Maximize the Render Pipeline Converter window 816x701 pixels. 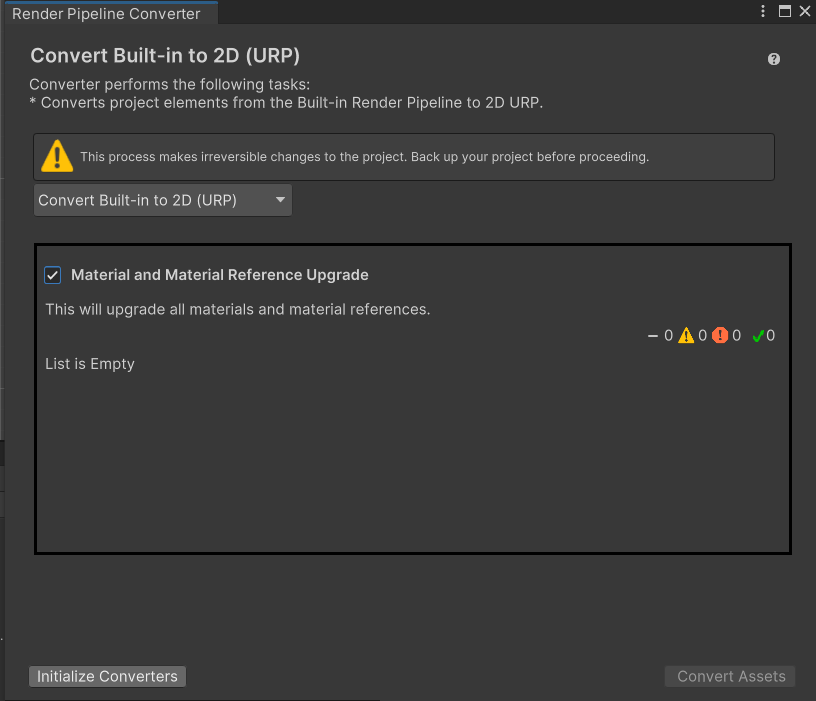coord(784,11)
